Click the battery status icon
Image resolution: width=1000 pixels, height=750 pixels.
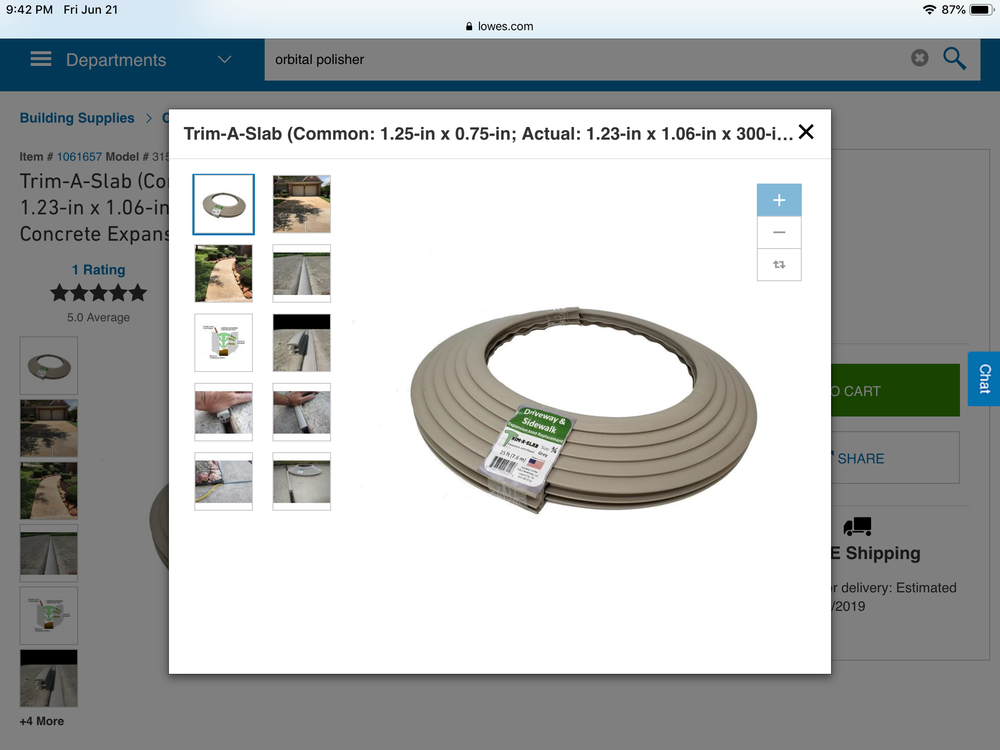(x=982, y=10)
